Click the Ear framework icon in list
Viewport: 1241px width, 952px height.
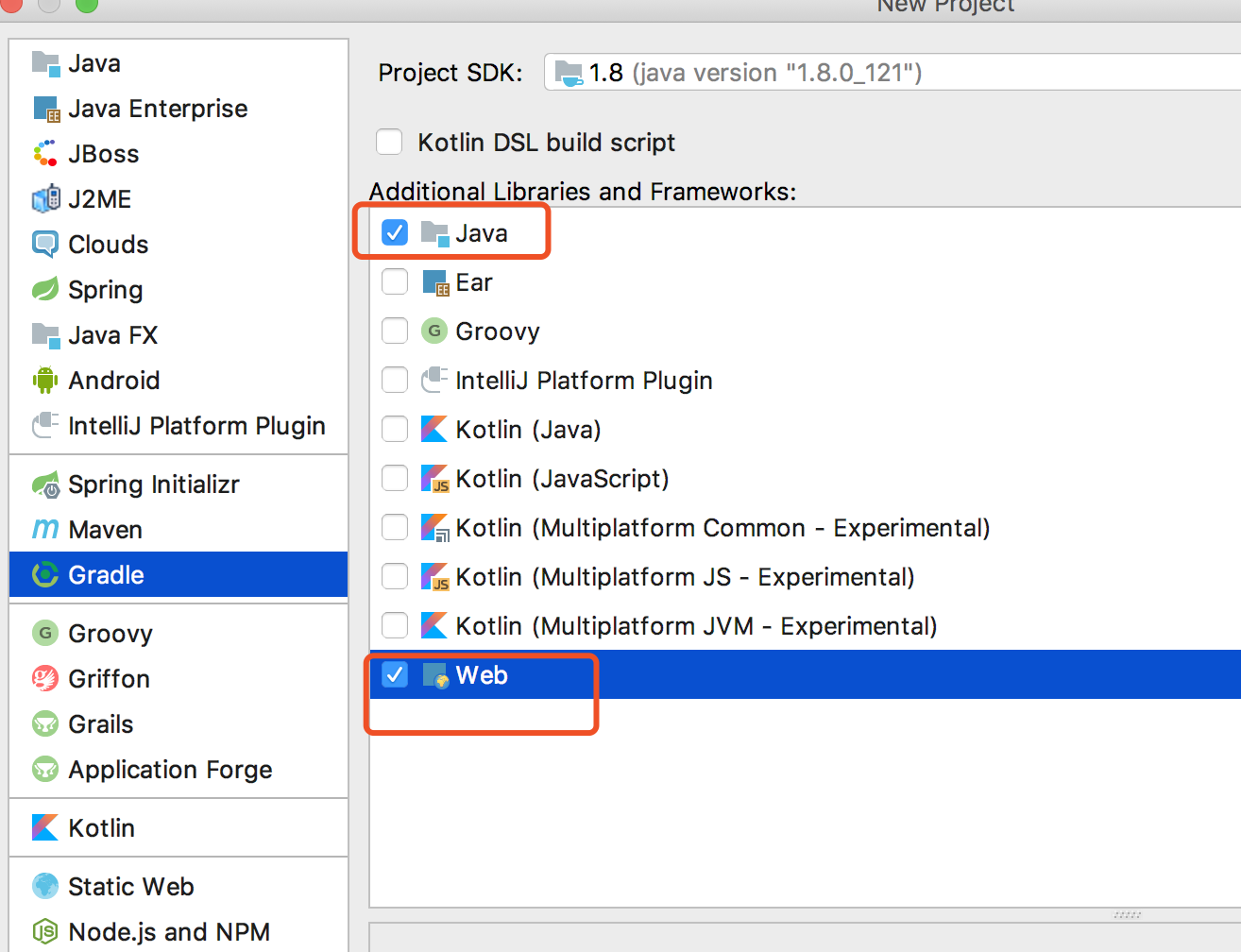[434, 282]
